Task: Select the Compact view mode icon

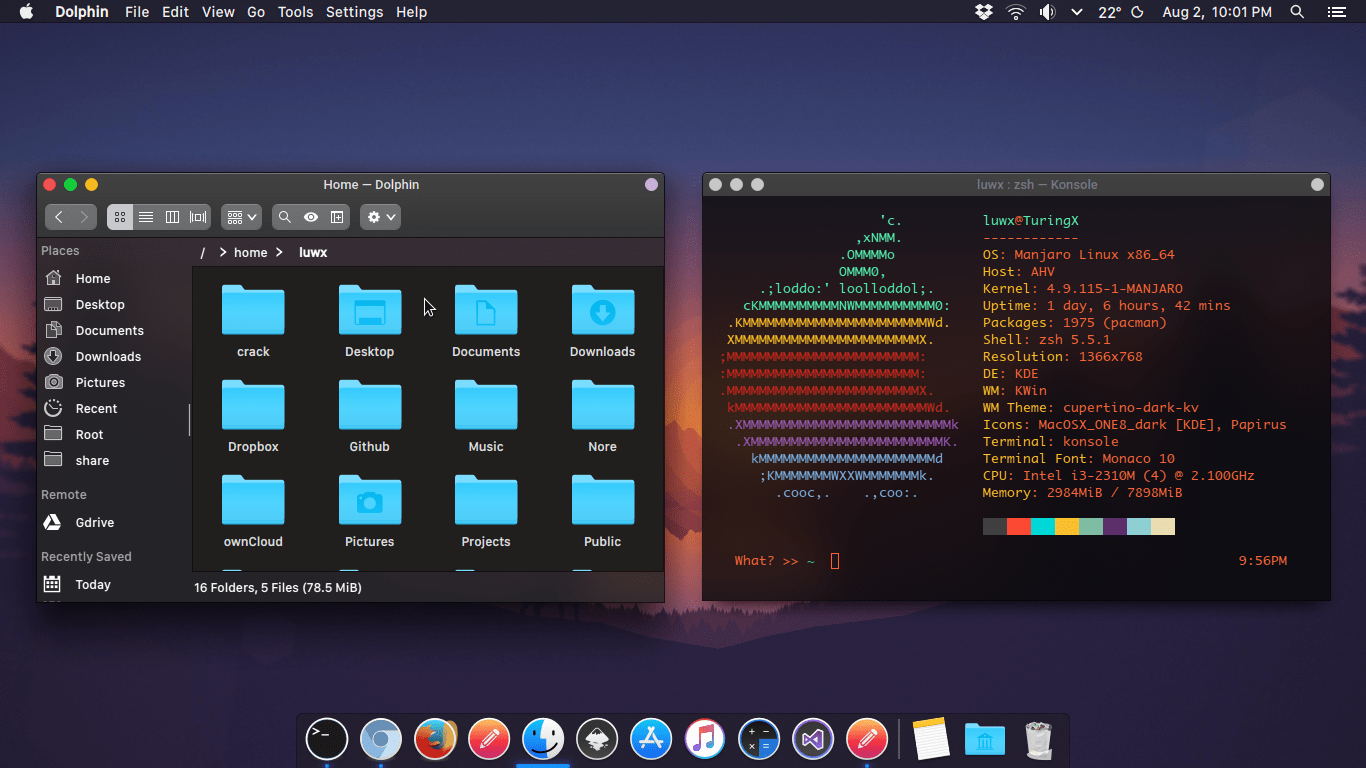Action: pos(172,217)
